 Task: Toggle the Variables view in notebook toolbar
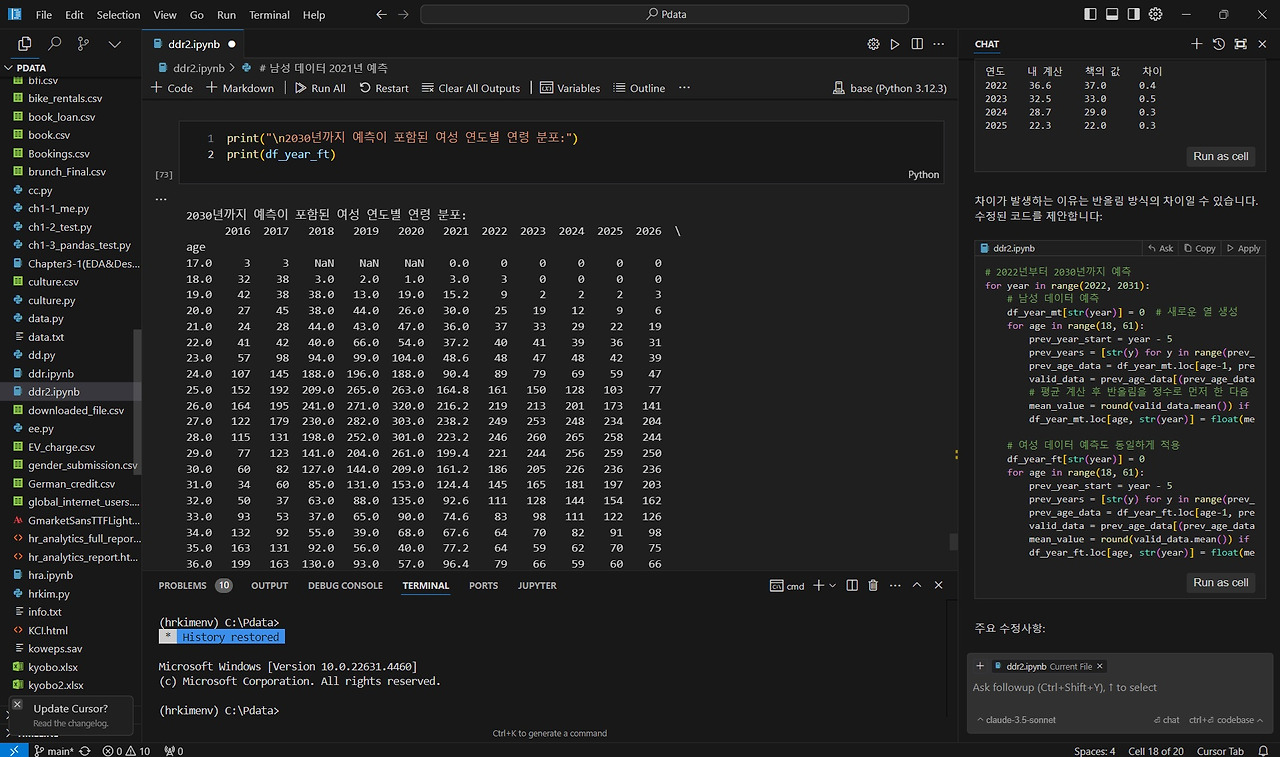click(x=570, y=88)
